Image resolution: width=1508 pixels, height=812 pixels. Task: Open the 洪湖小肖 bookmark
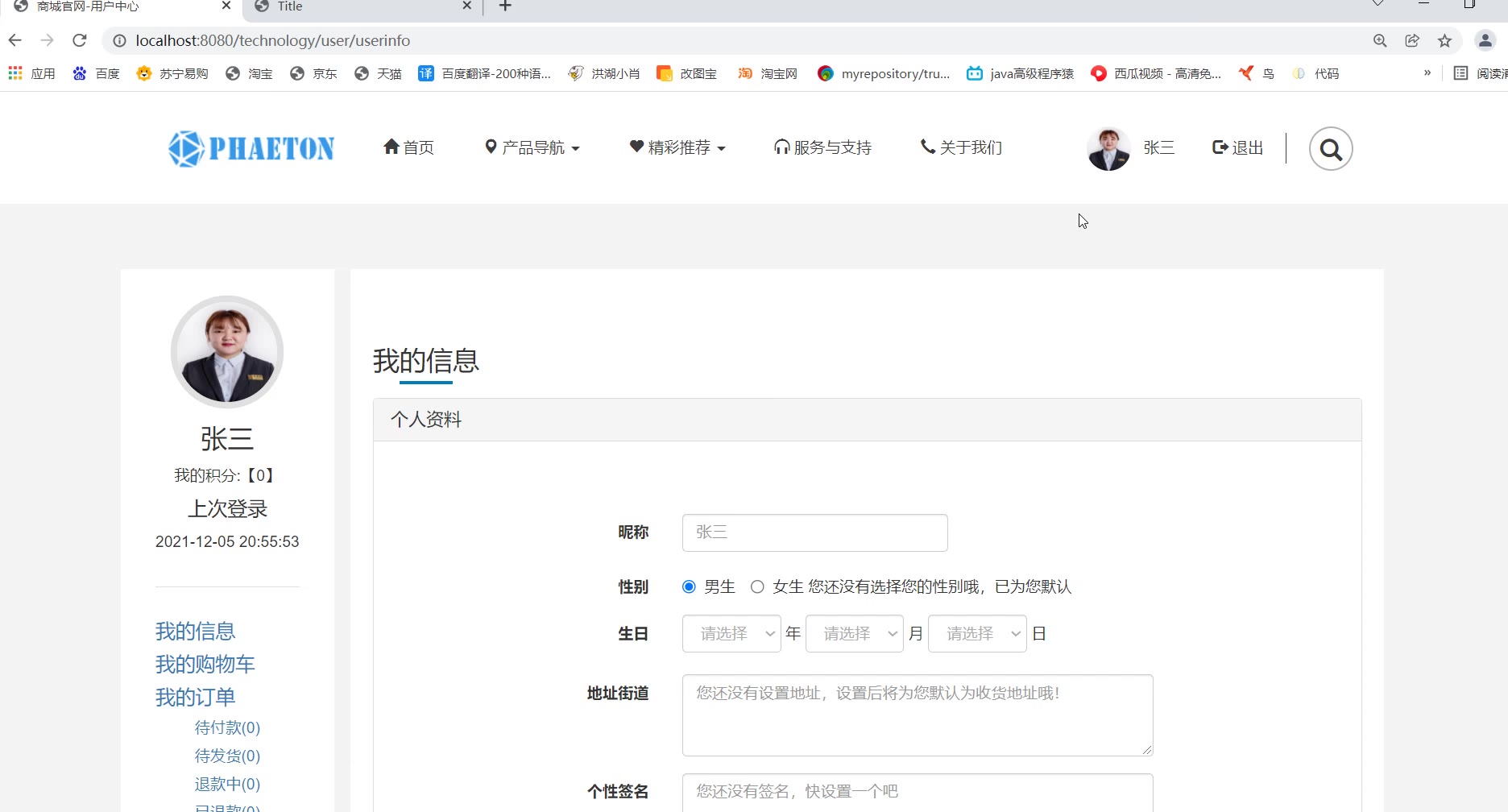(x=603, y=73)
